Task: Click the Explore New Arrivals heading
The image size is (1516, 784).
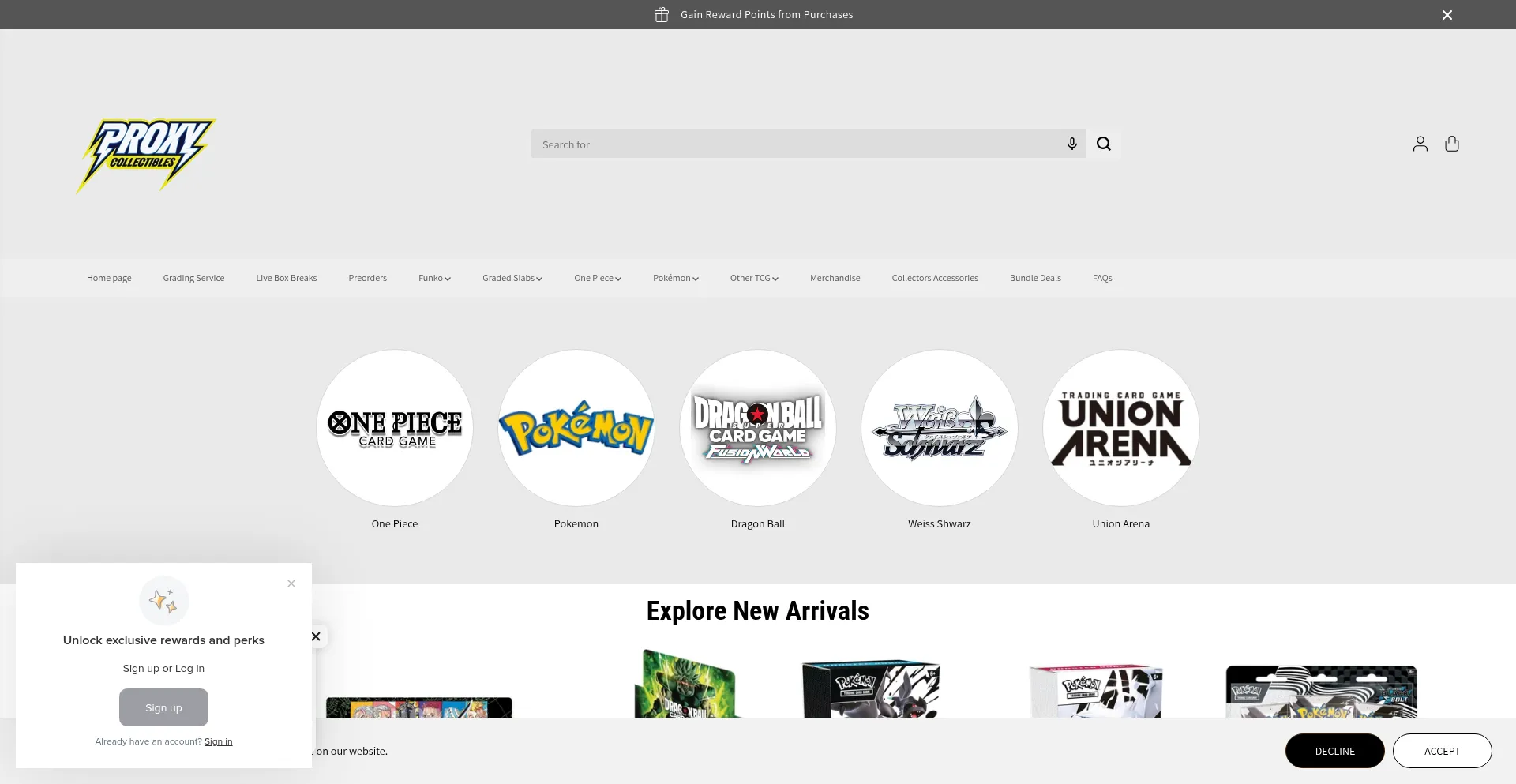Action: click(758, 610)
